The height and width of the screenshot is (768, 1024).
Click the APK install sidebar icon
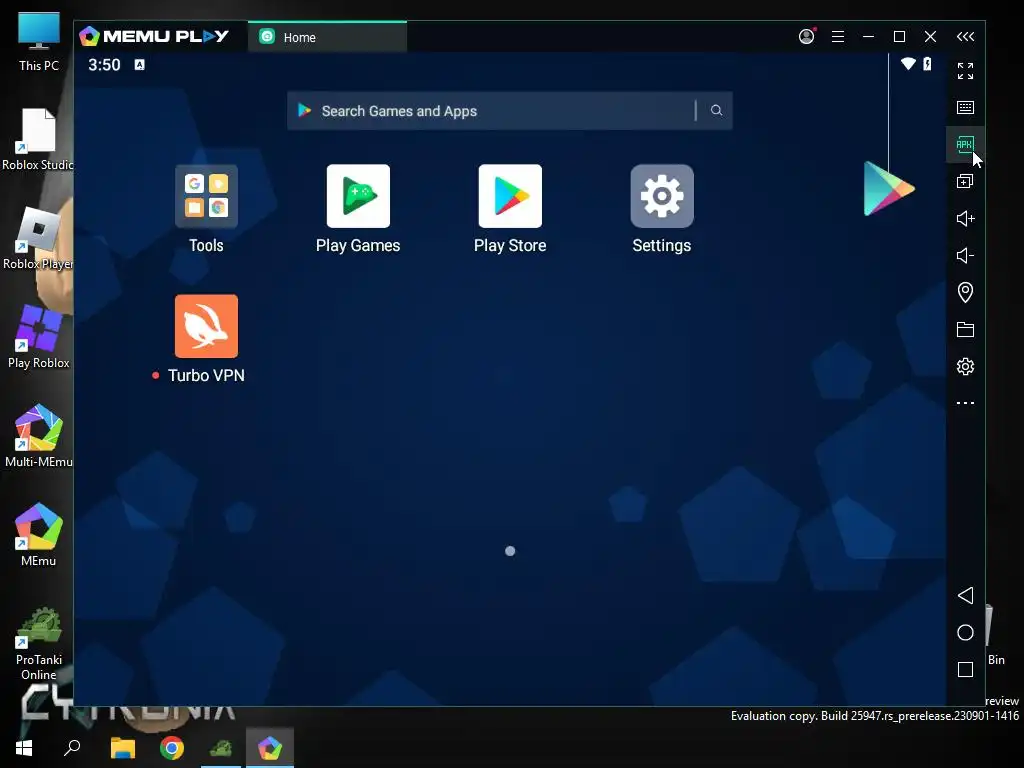tap(965, 144)
